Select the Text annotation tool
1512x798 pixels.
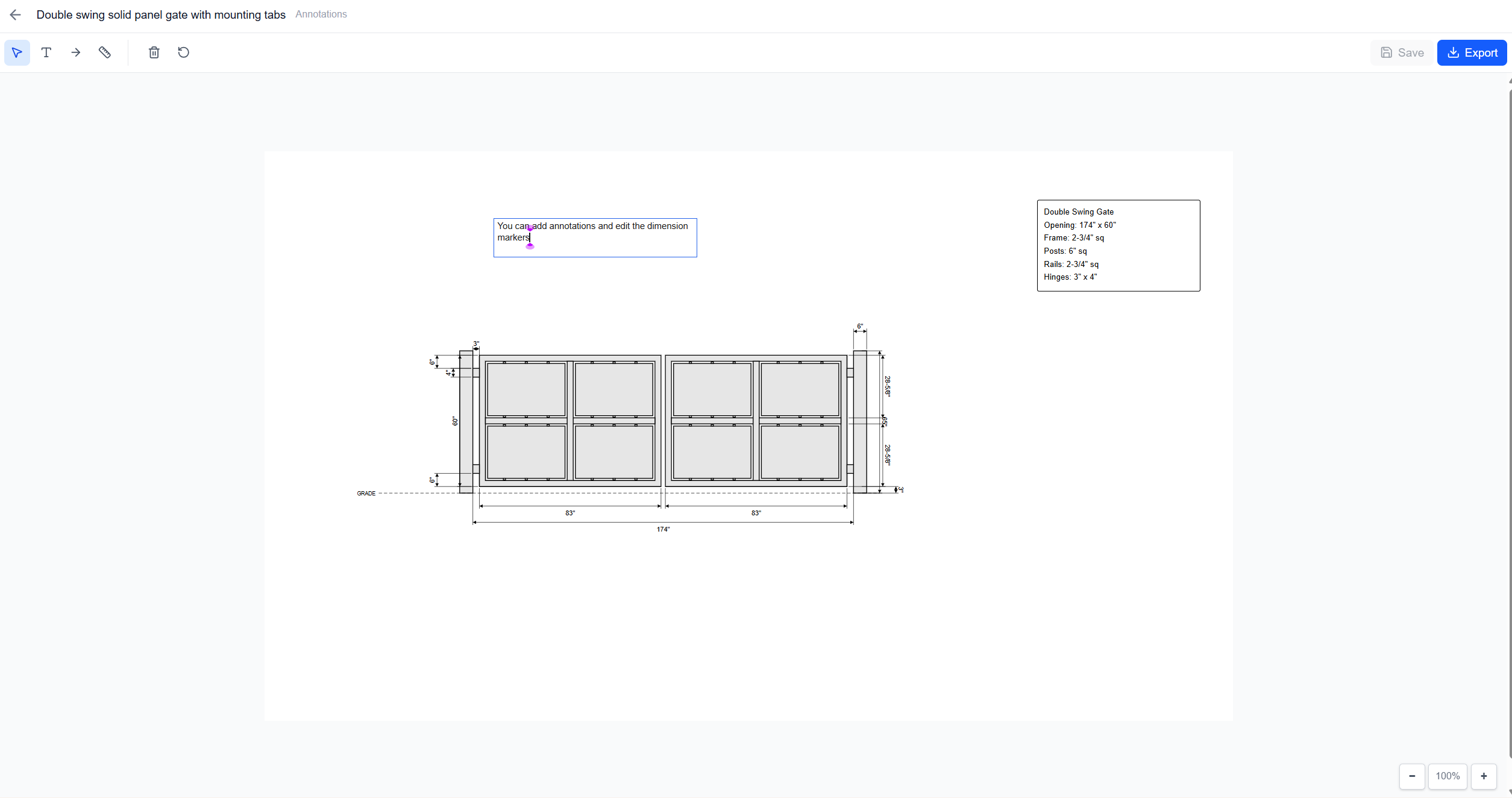tap(46, 52)
